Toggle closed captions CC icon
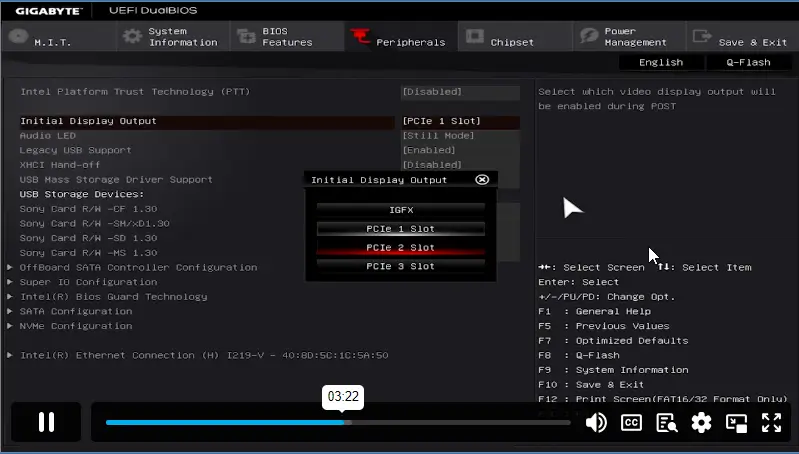Screen dimensions: 799x454 [x=631, y=422]
